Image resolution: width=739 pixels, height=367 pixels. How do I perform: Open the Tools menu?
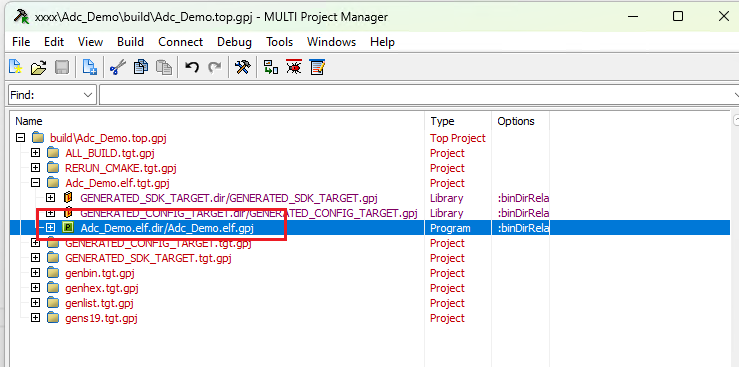tap(279, 42)
